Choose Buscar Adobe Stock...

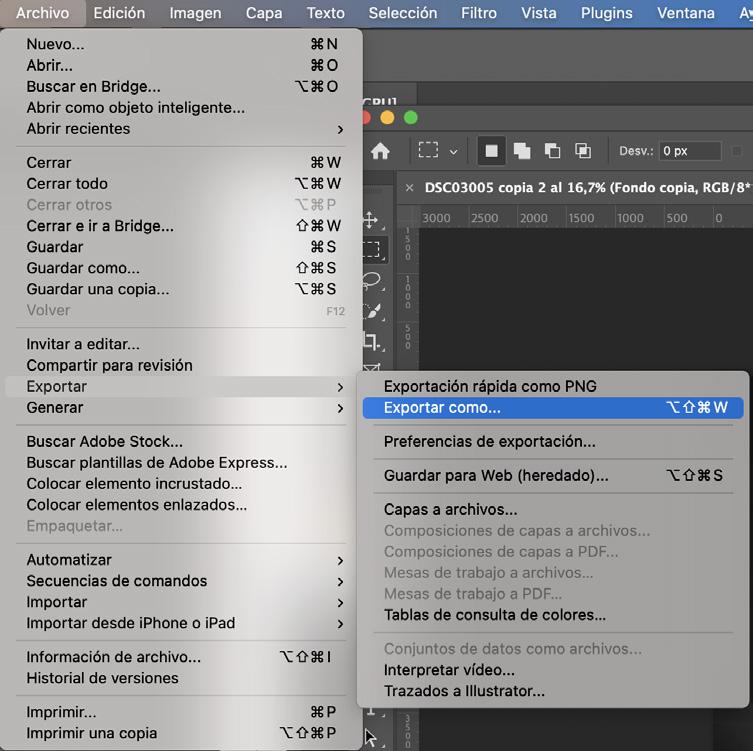pyautogui.click(x=182, y=441)
